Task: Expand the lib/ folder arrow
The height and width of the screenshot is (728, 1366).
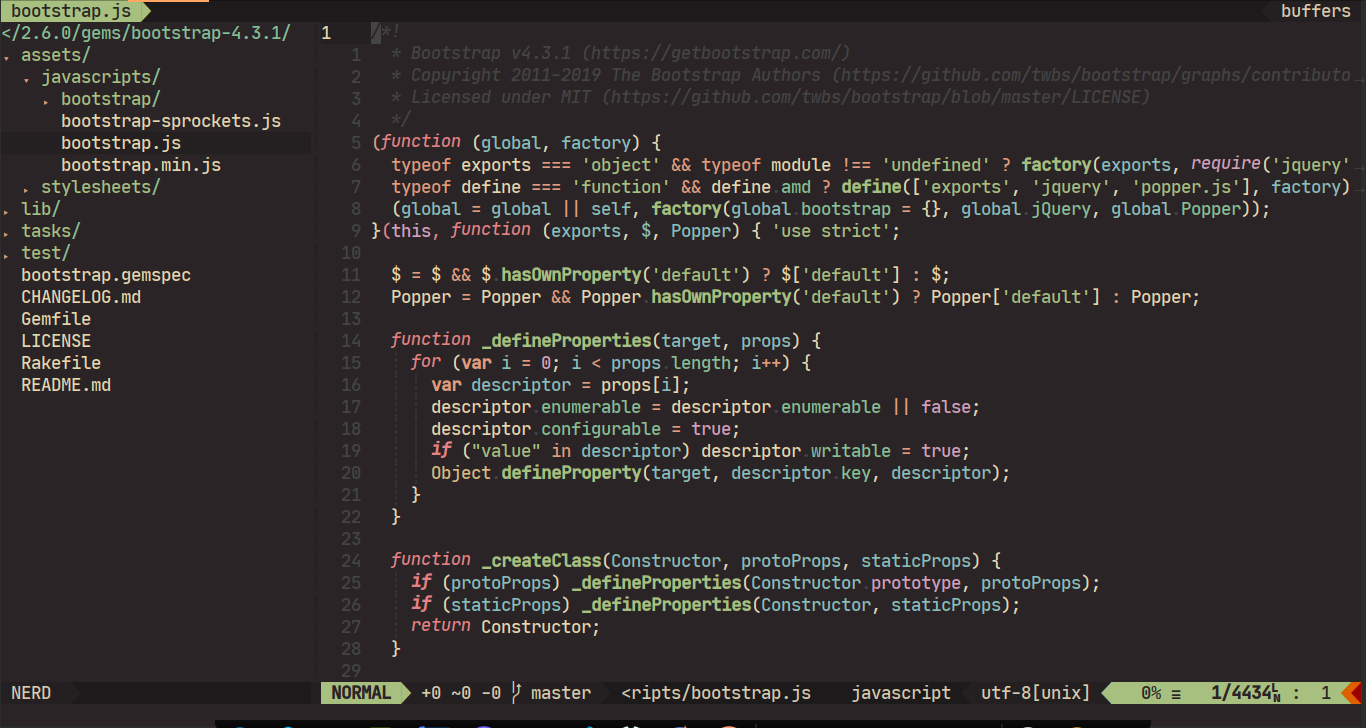Action: click(7, 210)
